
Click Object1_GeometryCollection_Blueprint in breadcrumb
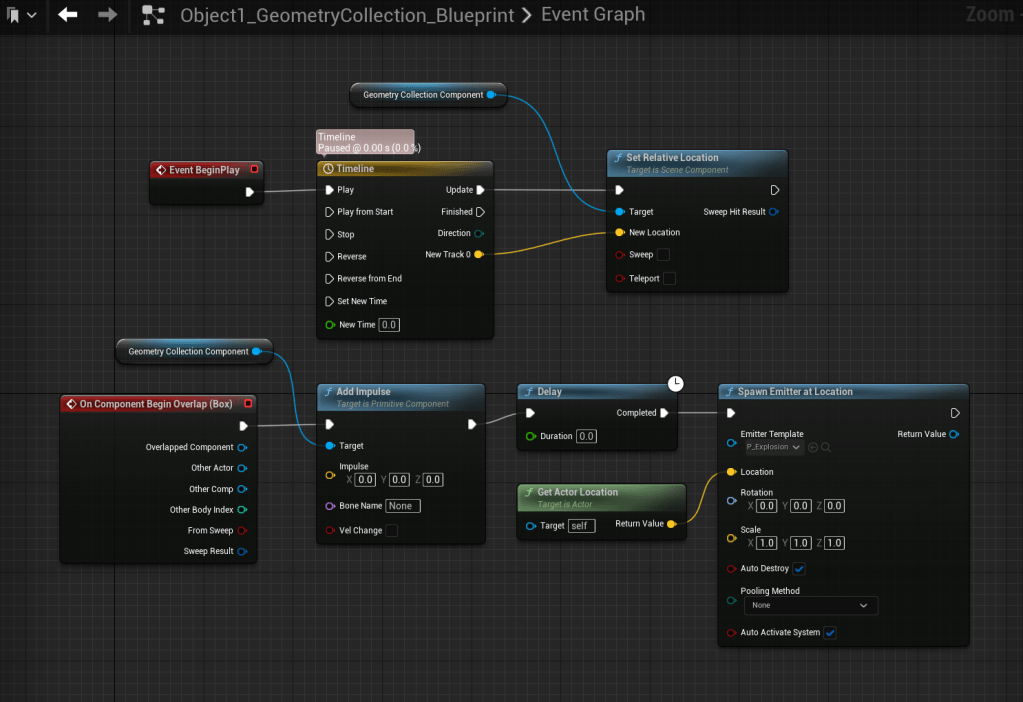pyautogui.click(x=347, y=15)
